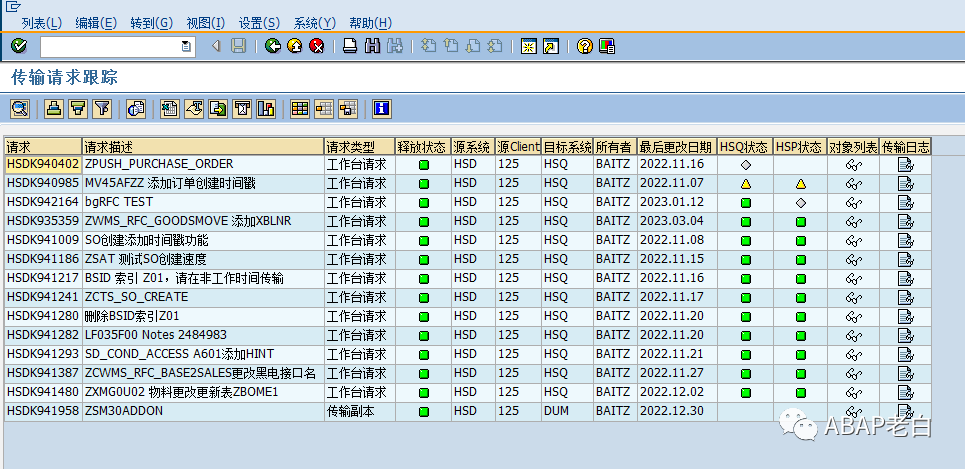The height and width of the screenshot is (469, 965).
Task: Export to spreadsheet with the Excel icon
Action: (169, 109)
